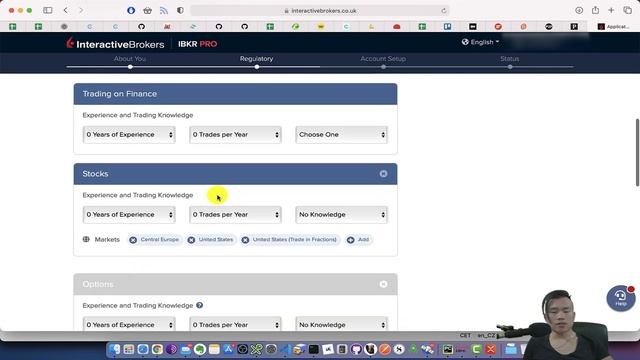The image size is (640, 360).
Task: Click the page vertical scrollbar
Action: tap(637, 152)
